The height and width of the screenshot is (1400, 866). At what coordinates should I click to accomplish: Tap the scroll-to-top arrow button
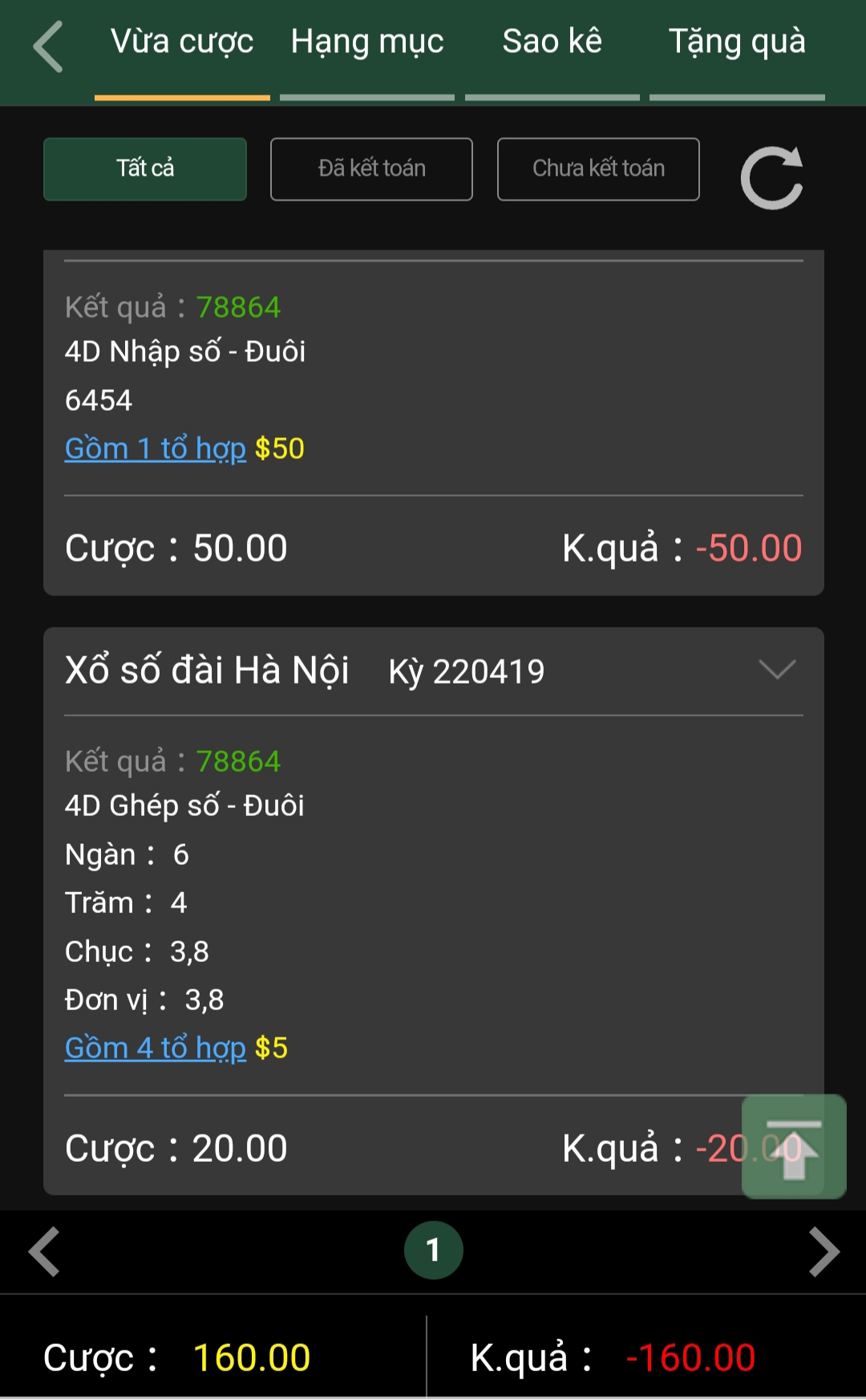click(x=793, y=1146)
